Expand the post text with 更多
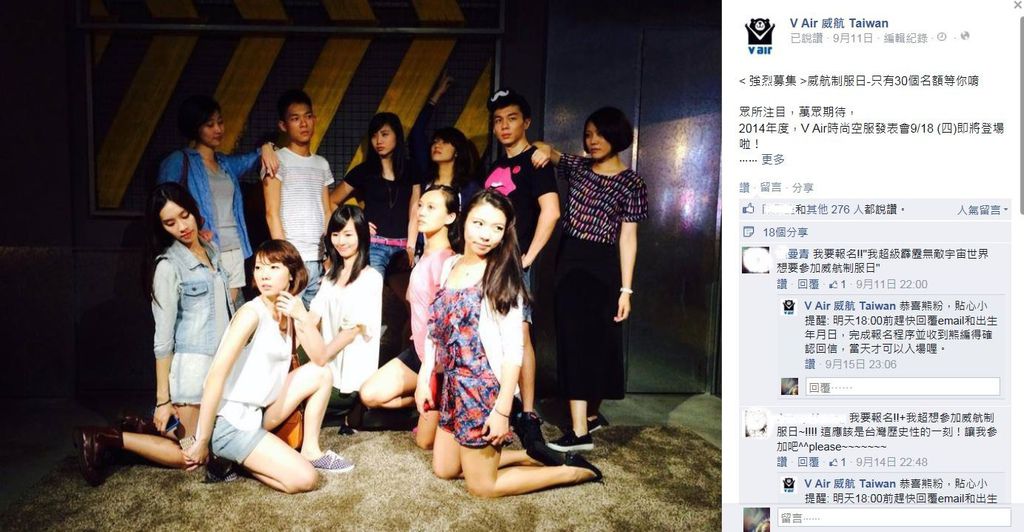The width and height of the screenshot is (1024, 532). (773, 159)
